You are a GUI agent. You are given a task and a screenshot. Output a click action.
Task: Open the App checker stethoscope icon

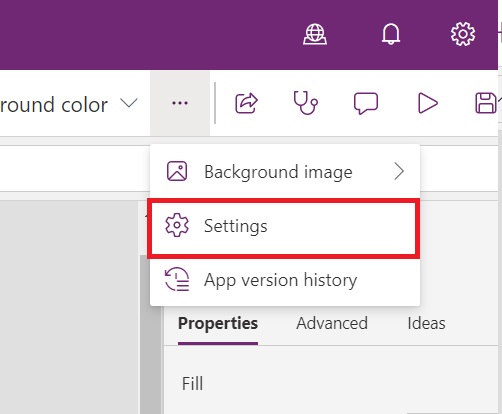[305, 103]
